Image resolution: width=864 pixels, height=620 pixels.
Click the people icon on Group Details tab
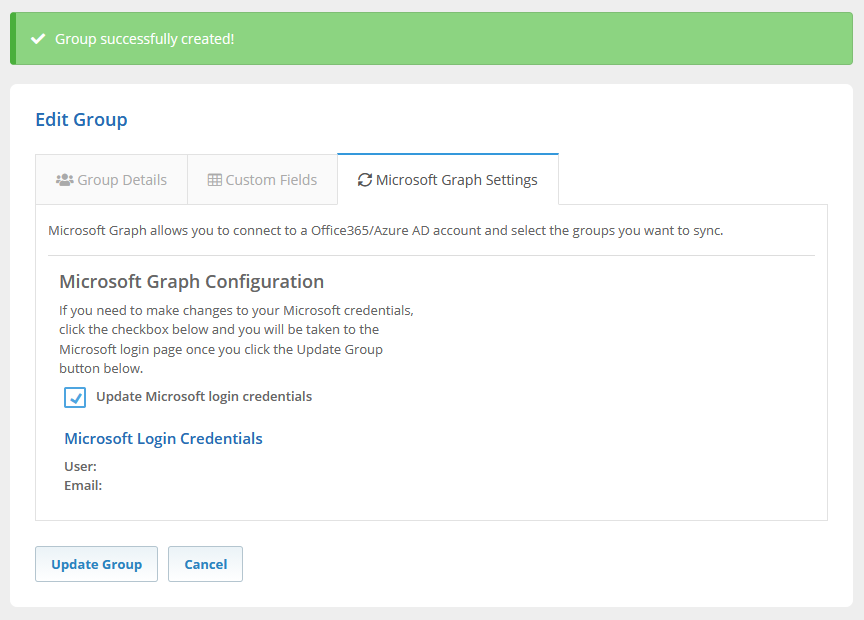[64, 180]
